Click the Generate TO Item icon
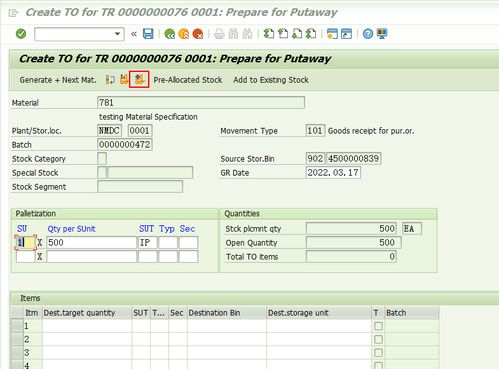Viewport: 499px width, 369px height. (x=110, y=80)
